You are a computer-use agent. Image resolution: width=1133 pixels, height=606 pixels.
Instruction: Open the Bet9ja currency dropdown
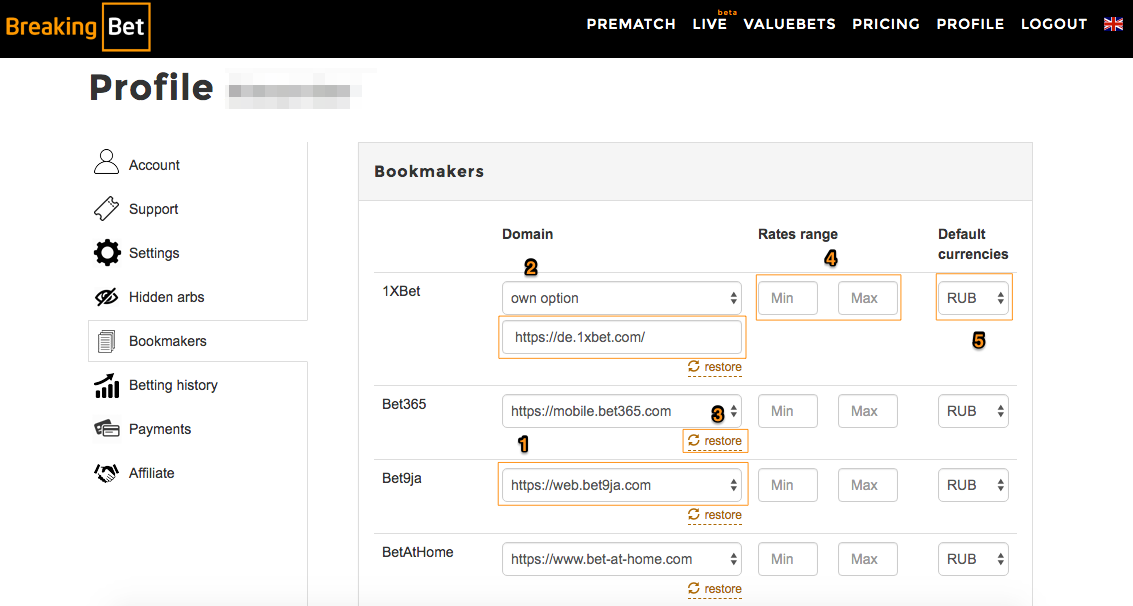[x=973, y=485]
